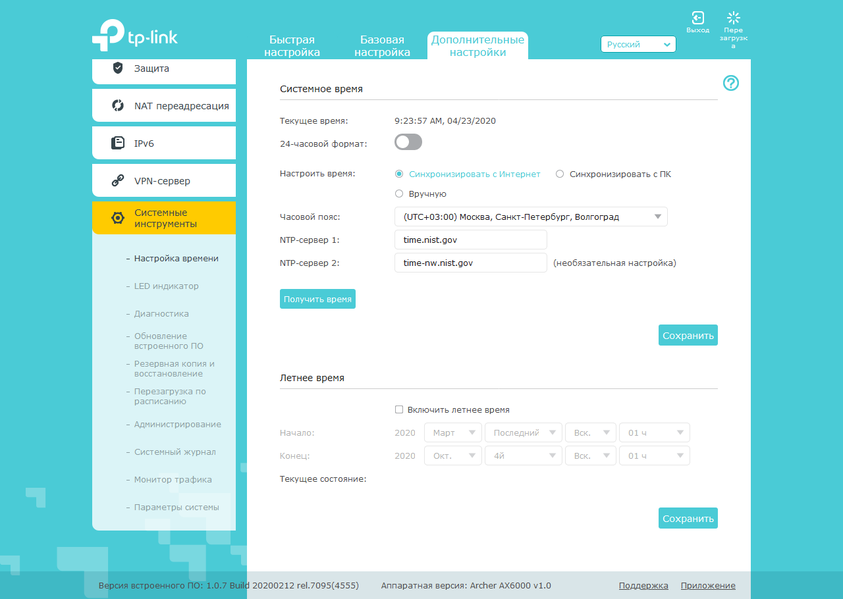Click the NTP-сервер 2 input field
843x599 pixels.
tap(470, 263)
